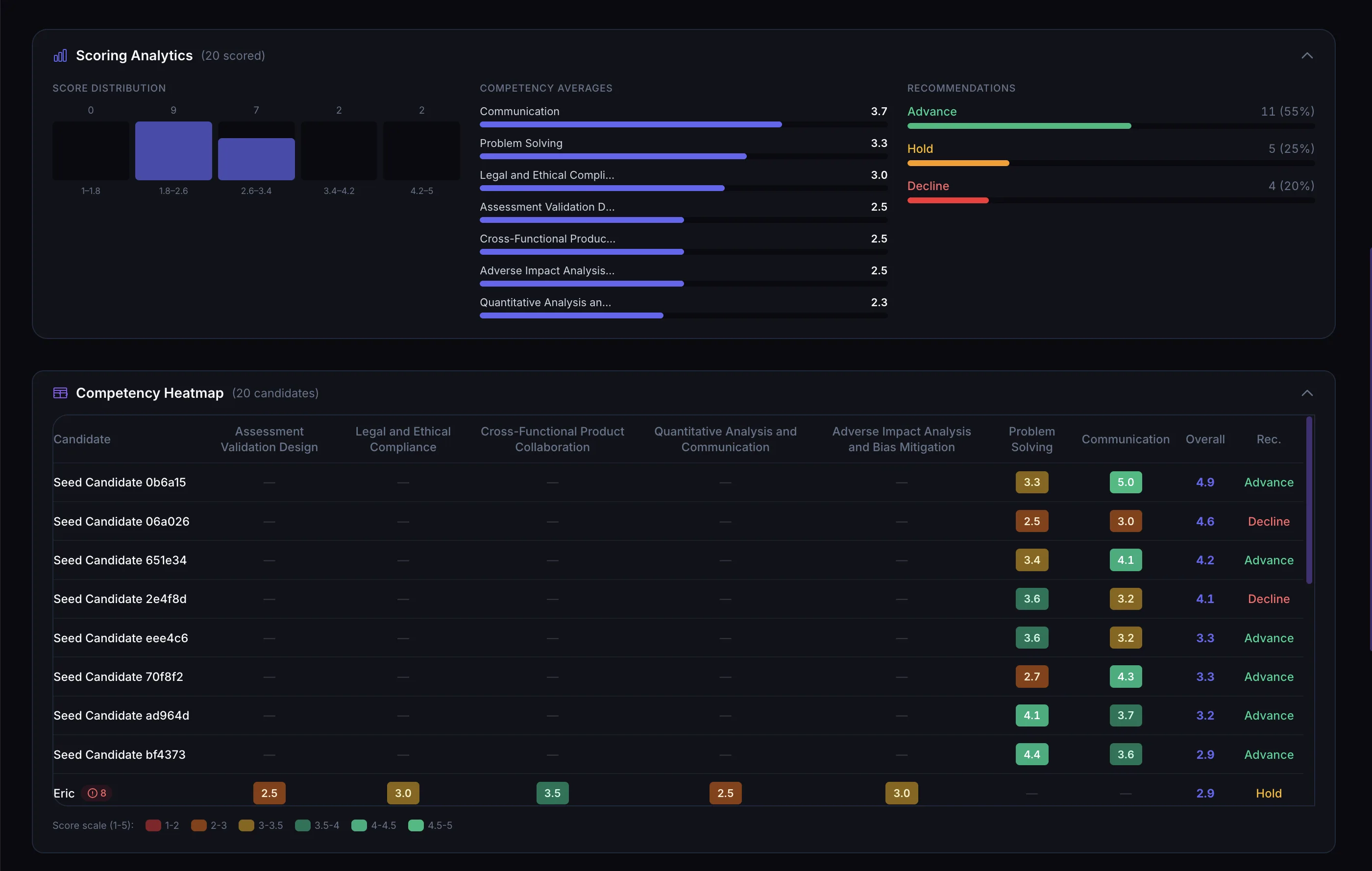
Task: Click the Advance recommendation label
Action: pos(931,111)
